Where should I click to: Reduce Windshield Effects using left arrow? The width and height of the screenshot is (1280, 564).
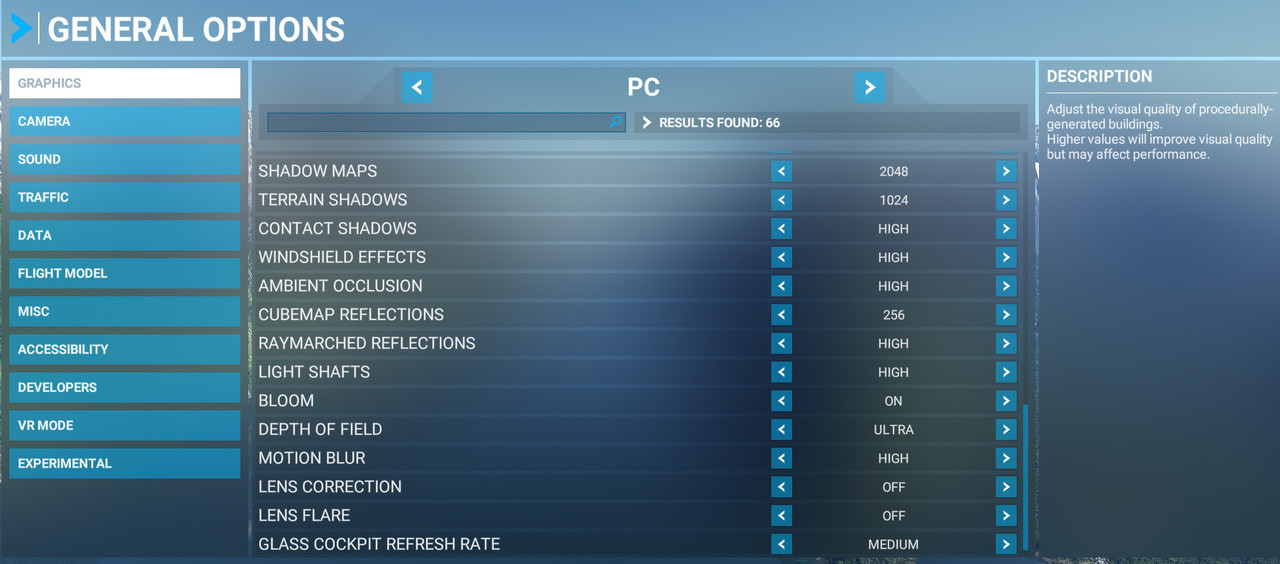(x=781, y=257)
